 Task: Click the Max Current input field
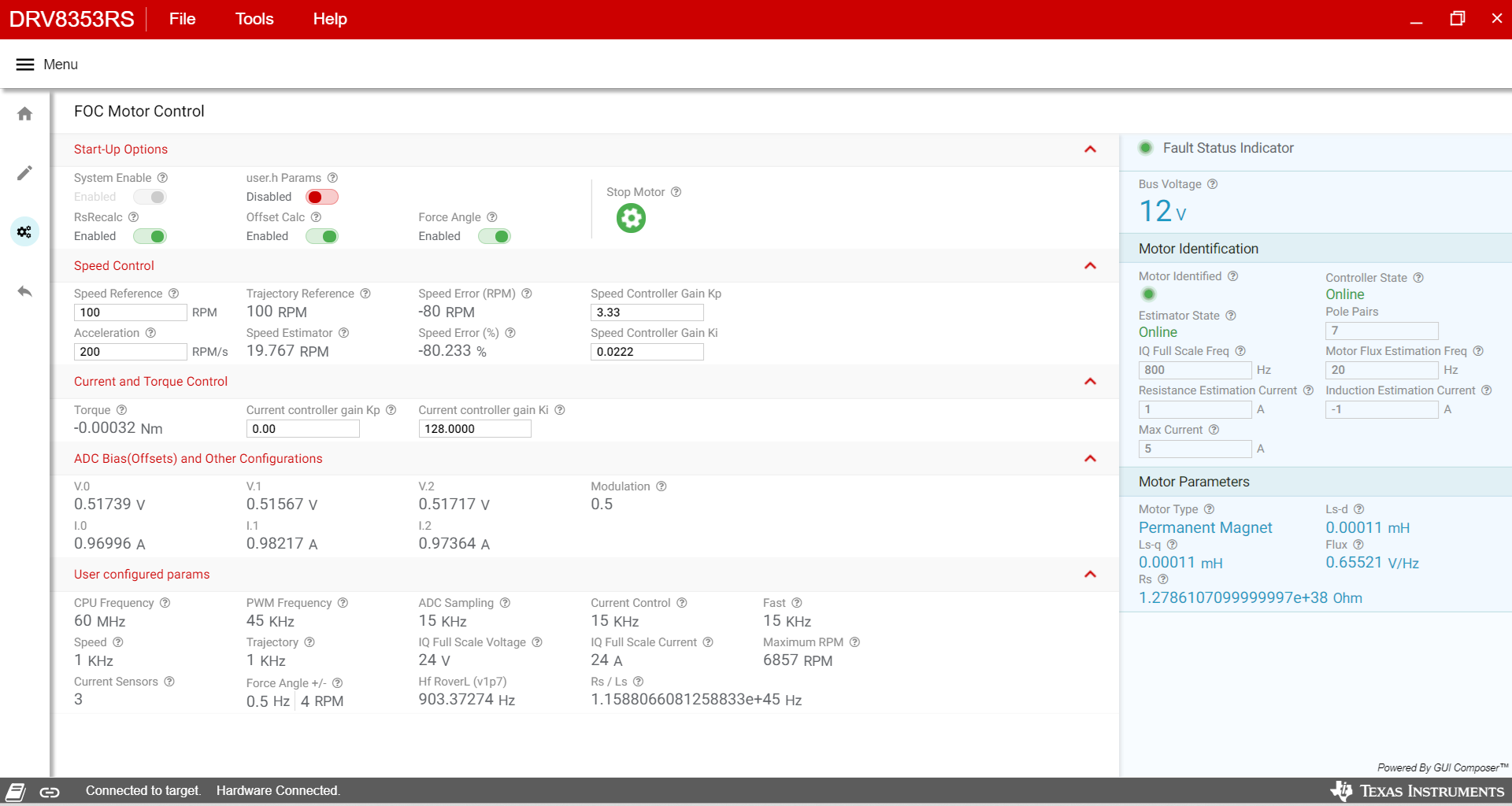(x=1195, y=449)
